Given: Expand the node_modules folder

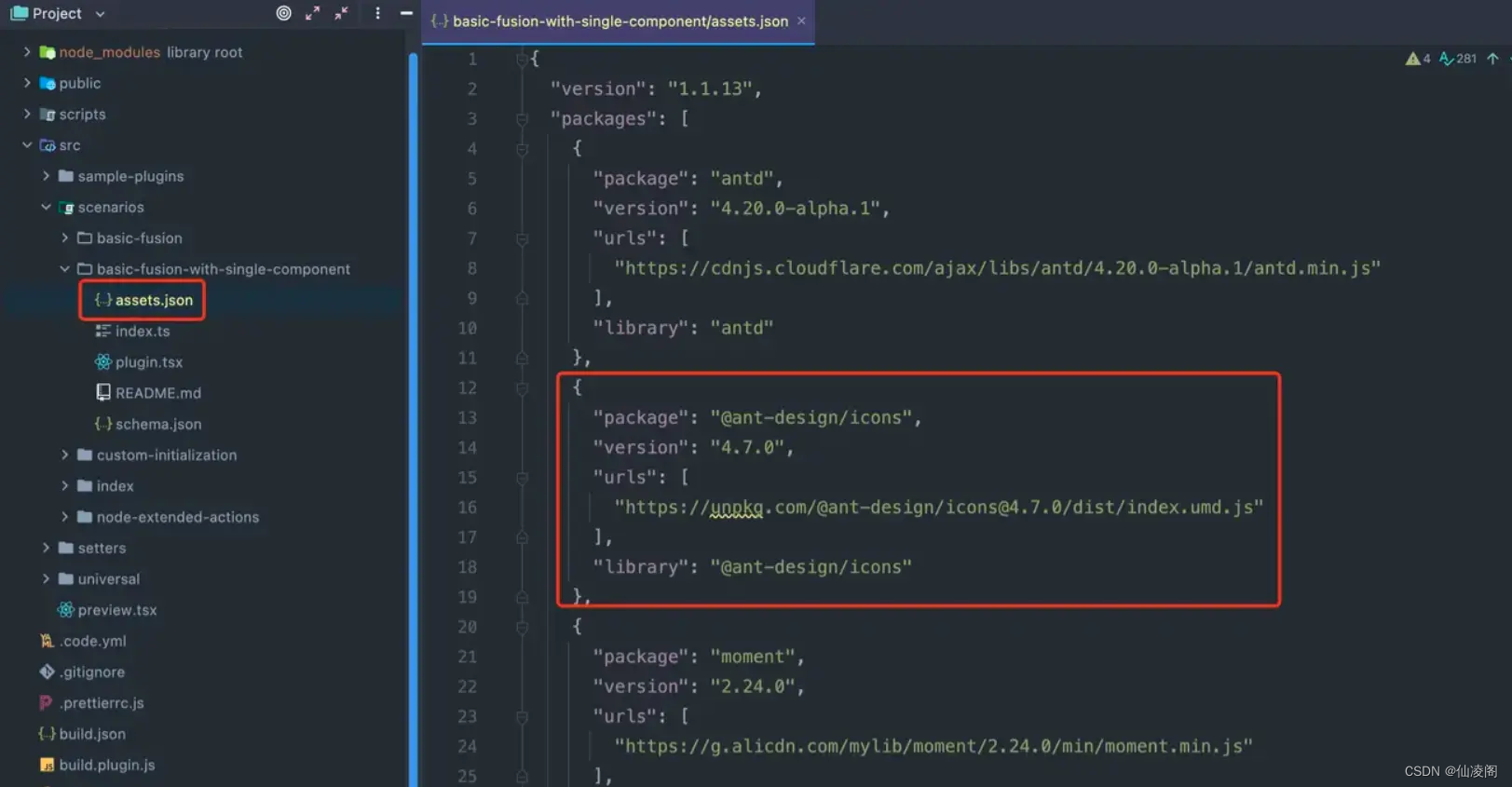Looking at the screenshot, I should coord(27,52).
